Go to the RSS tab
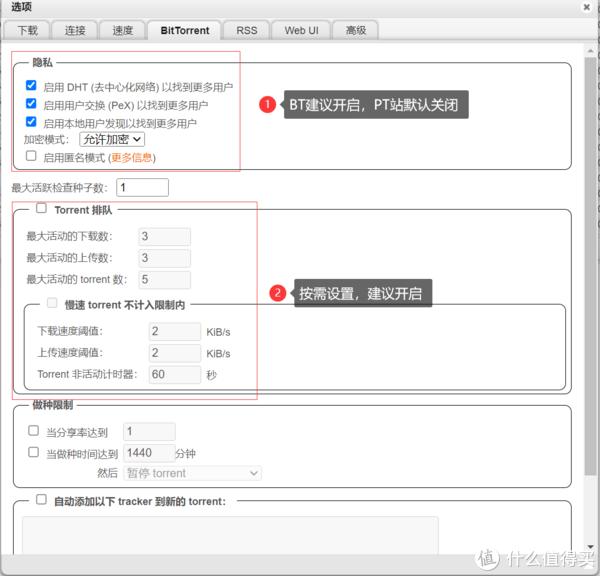This screenshot has width=600, height=576. pos(247,30)
